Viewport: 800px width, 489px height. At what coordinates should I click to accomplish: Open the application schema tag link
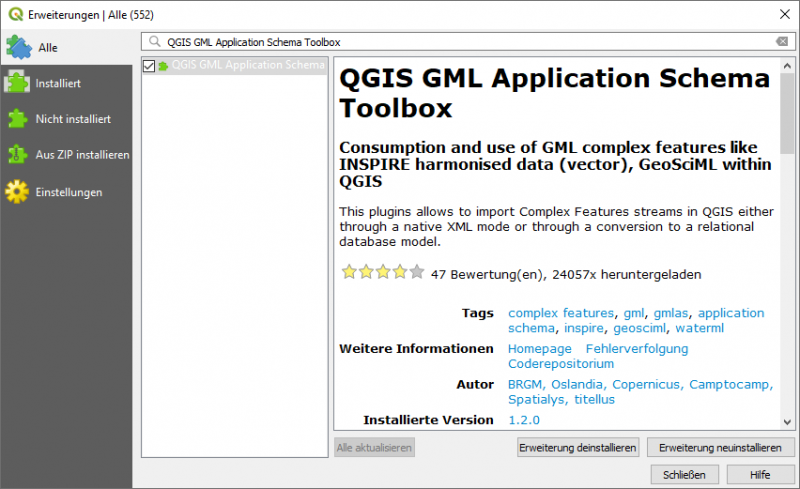tap(636, 321)
